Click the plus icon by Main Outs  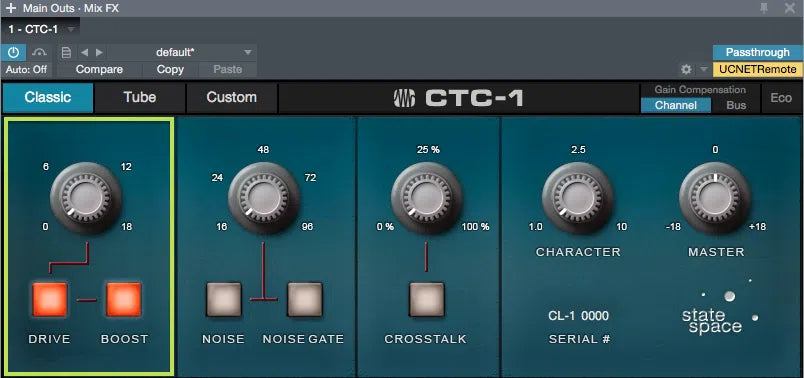(11, 8)
